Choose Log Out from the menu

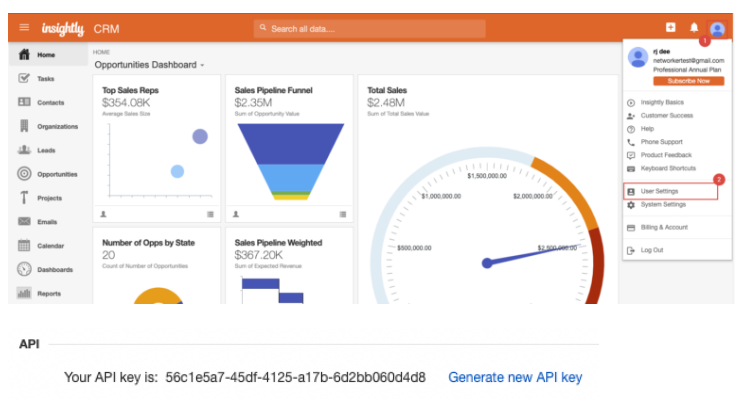tap(651, 250)
